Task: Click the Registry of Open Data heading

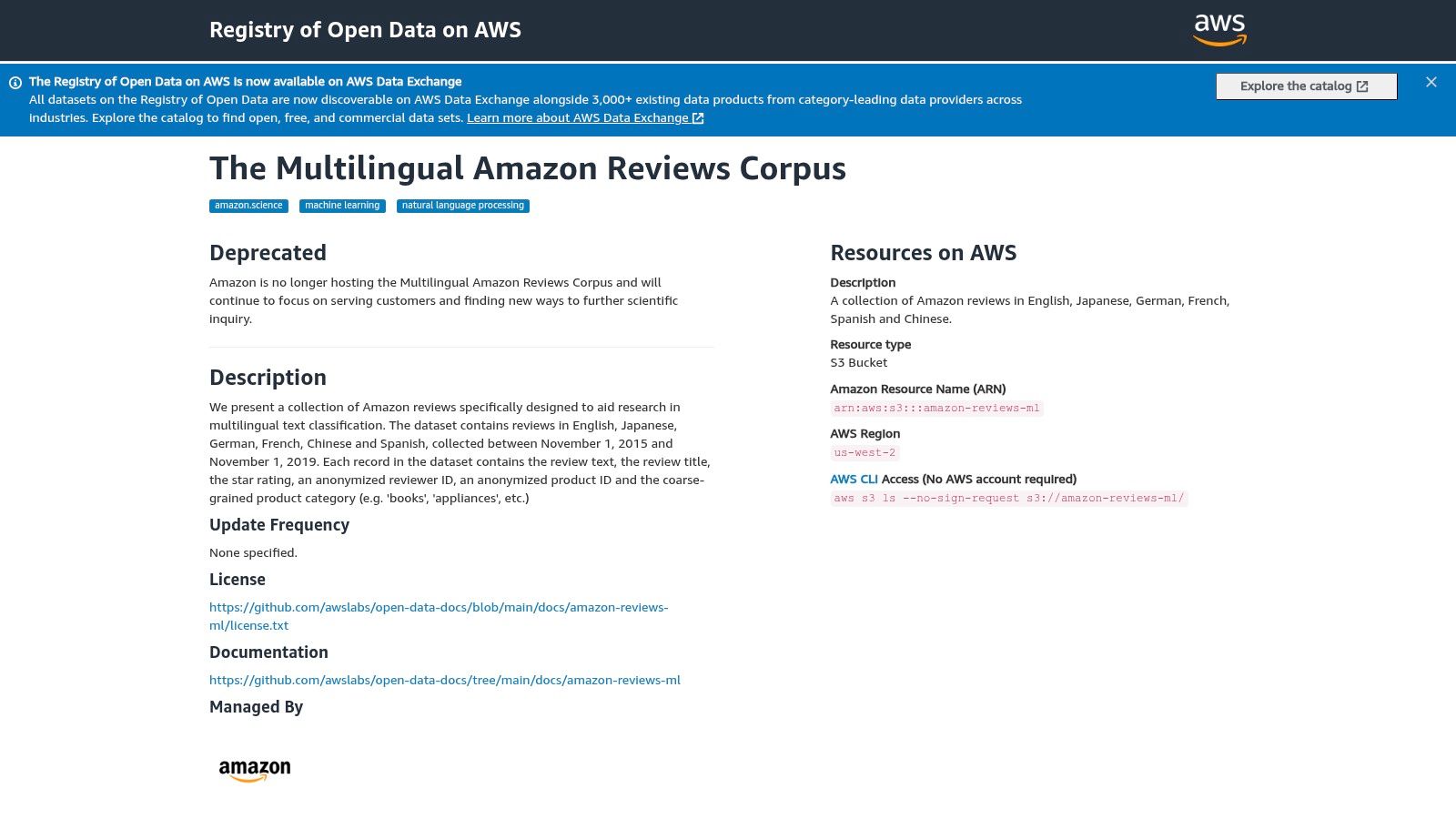Action: point(366,29)
